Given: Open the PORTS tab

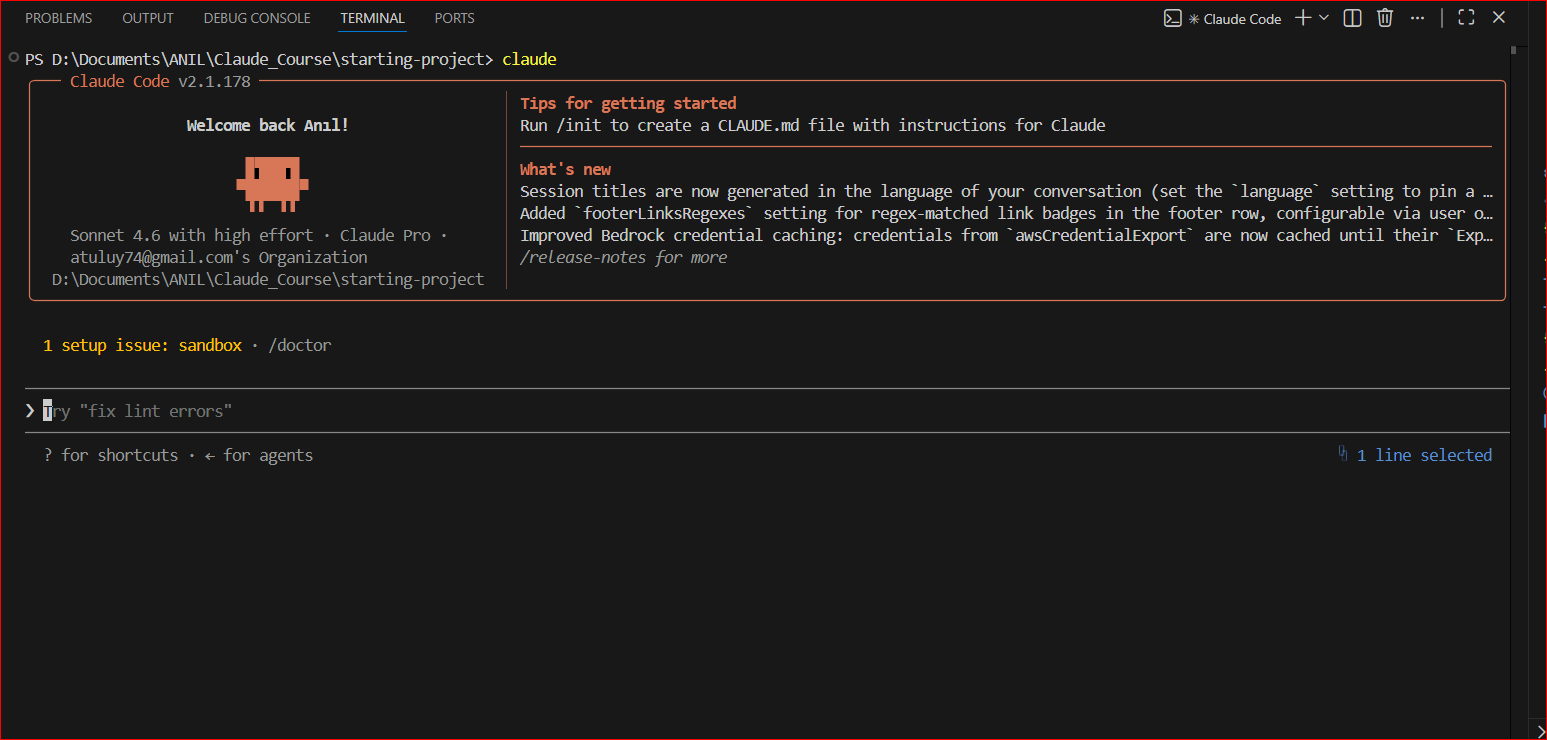Looking at the screenshot, I should click(454, 18).
